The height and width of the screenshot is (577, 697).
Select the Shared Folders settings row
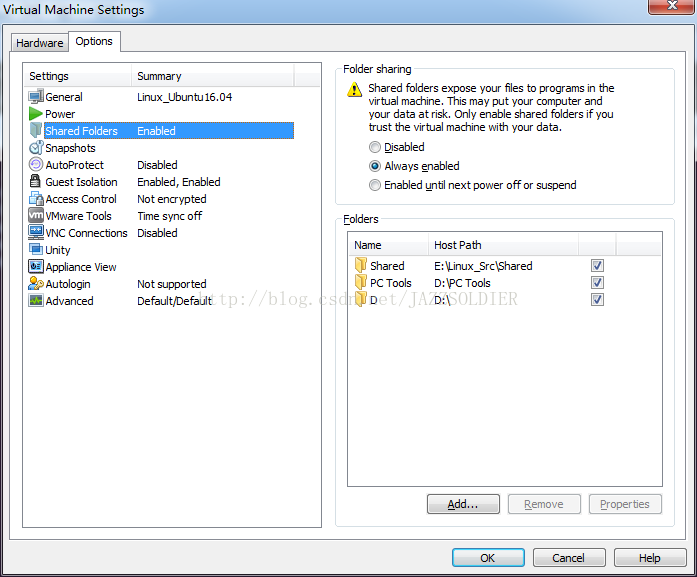coord(161,131)
